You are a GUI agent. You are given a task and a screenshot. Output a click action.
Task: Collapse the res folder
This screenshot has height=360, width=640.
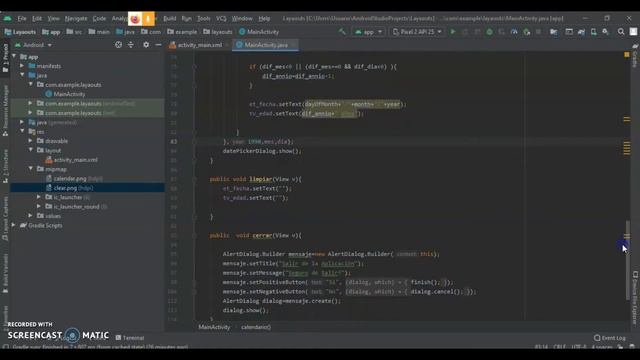click(x=22, y=131)
